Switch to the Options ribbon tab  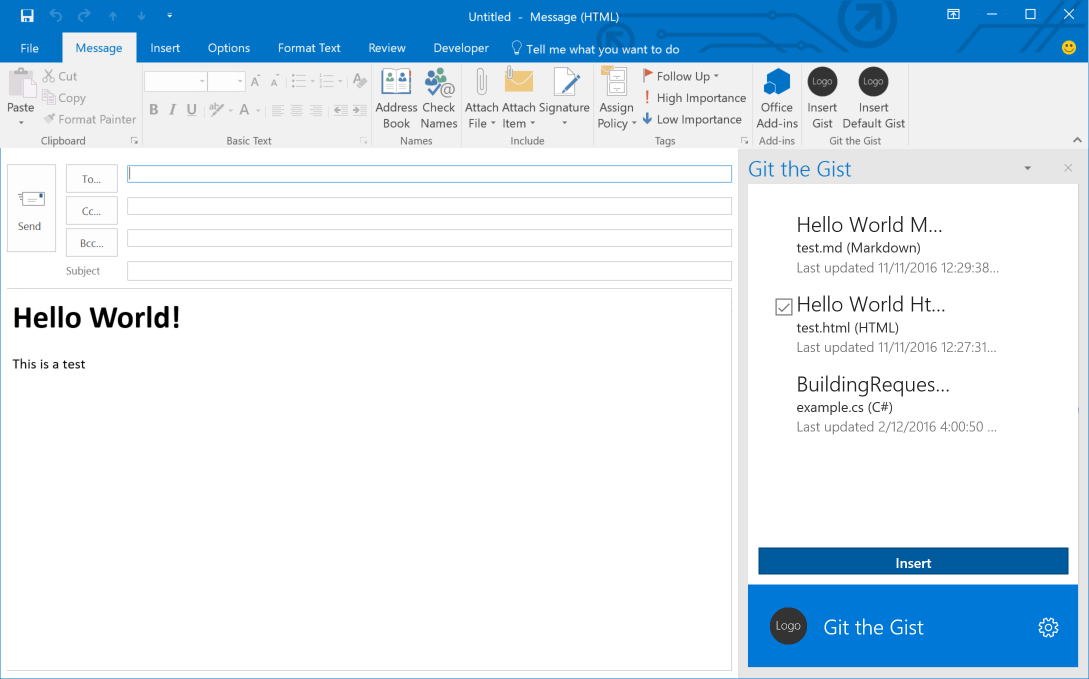click(x=228, y=48)
